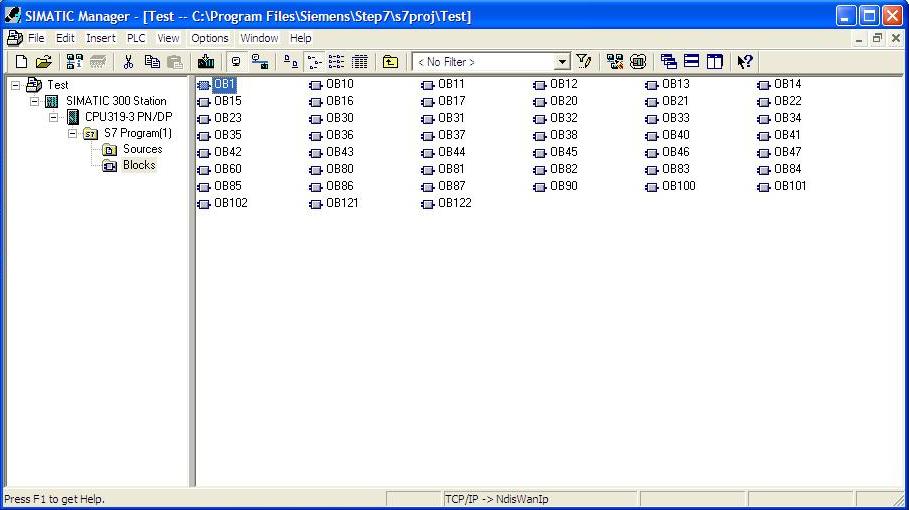Open the Options menu
This screenshot has width=909, height=510.
click(x=210, y=38)
